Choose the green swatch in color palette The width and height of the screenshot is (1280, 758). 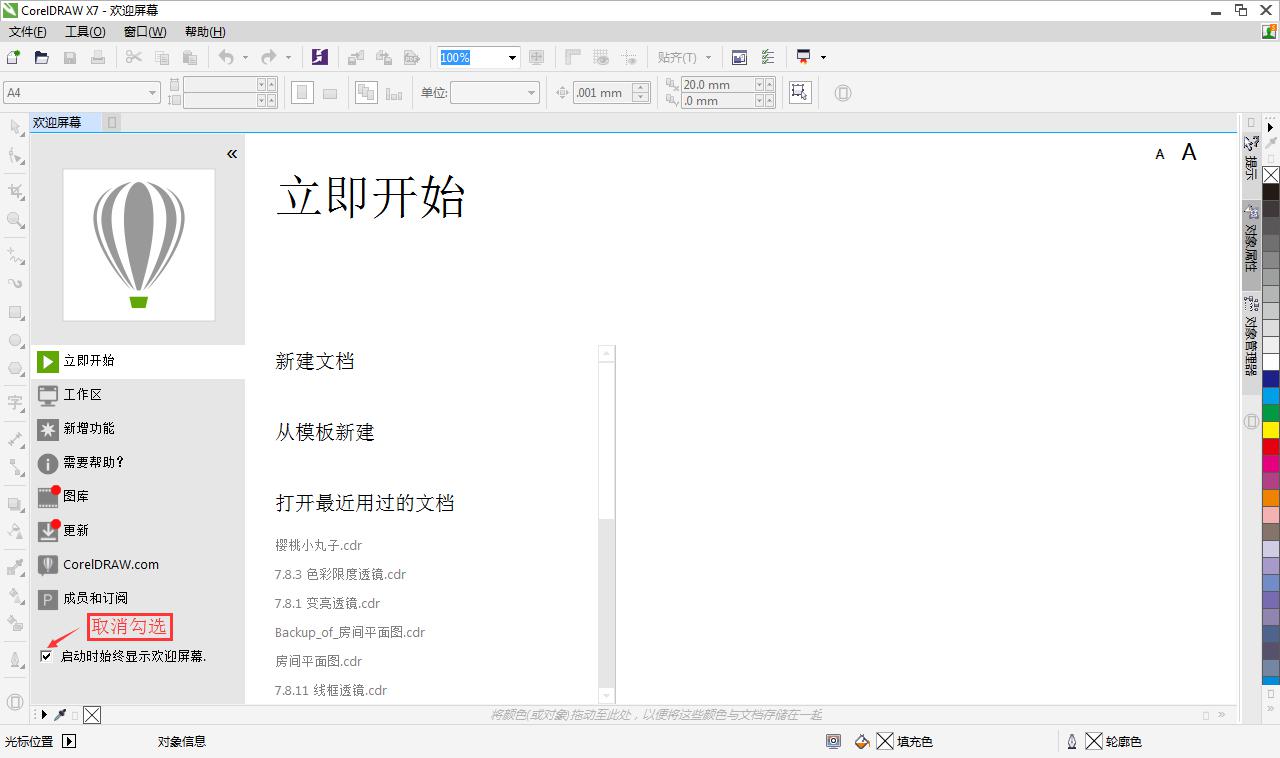[x=1271, y=412]
